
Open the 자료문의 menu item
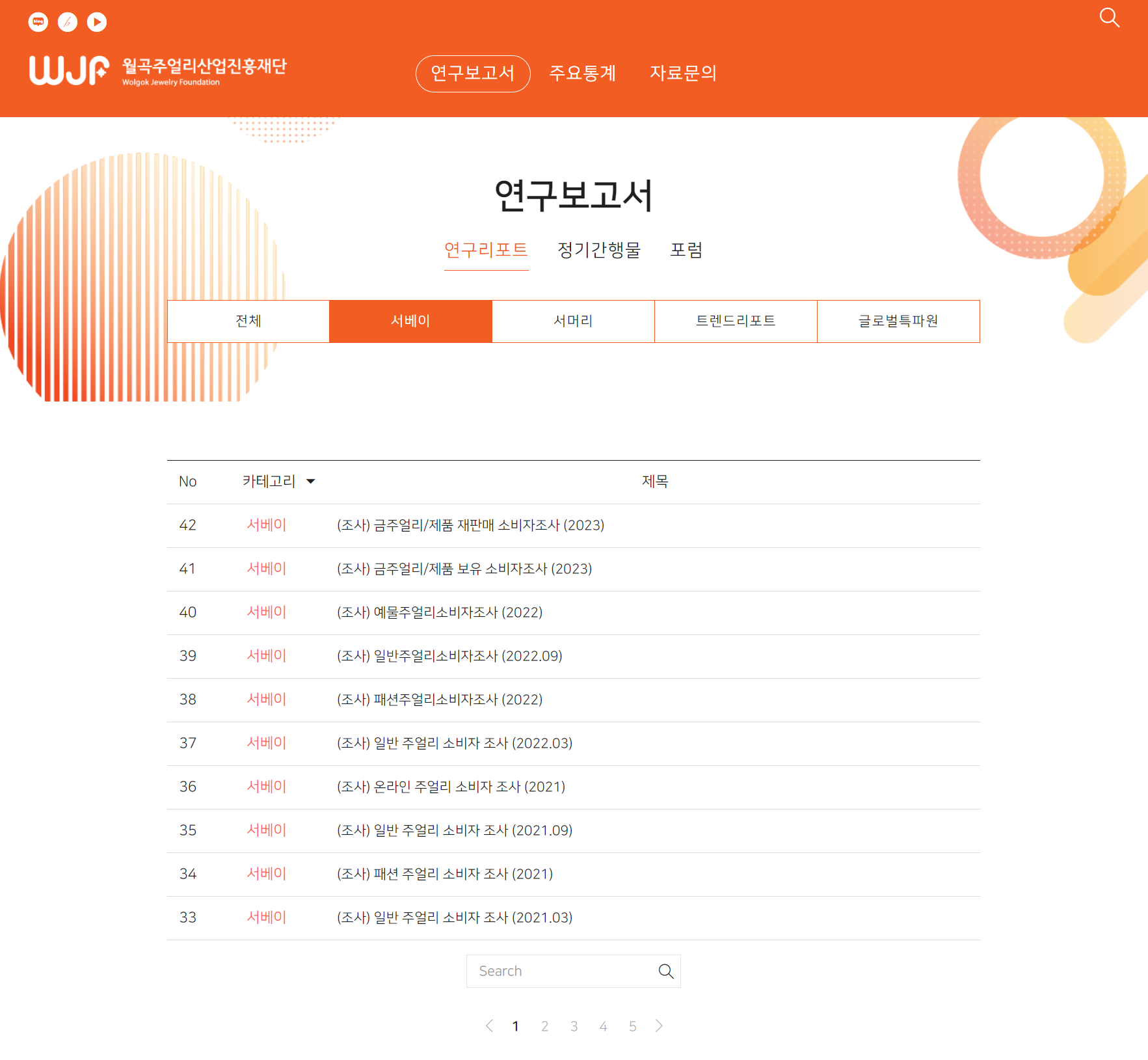pyautogui.click(x=683, y=73)
